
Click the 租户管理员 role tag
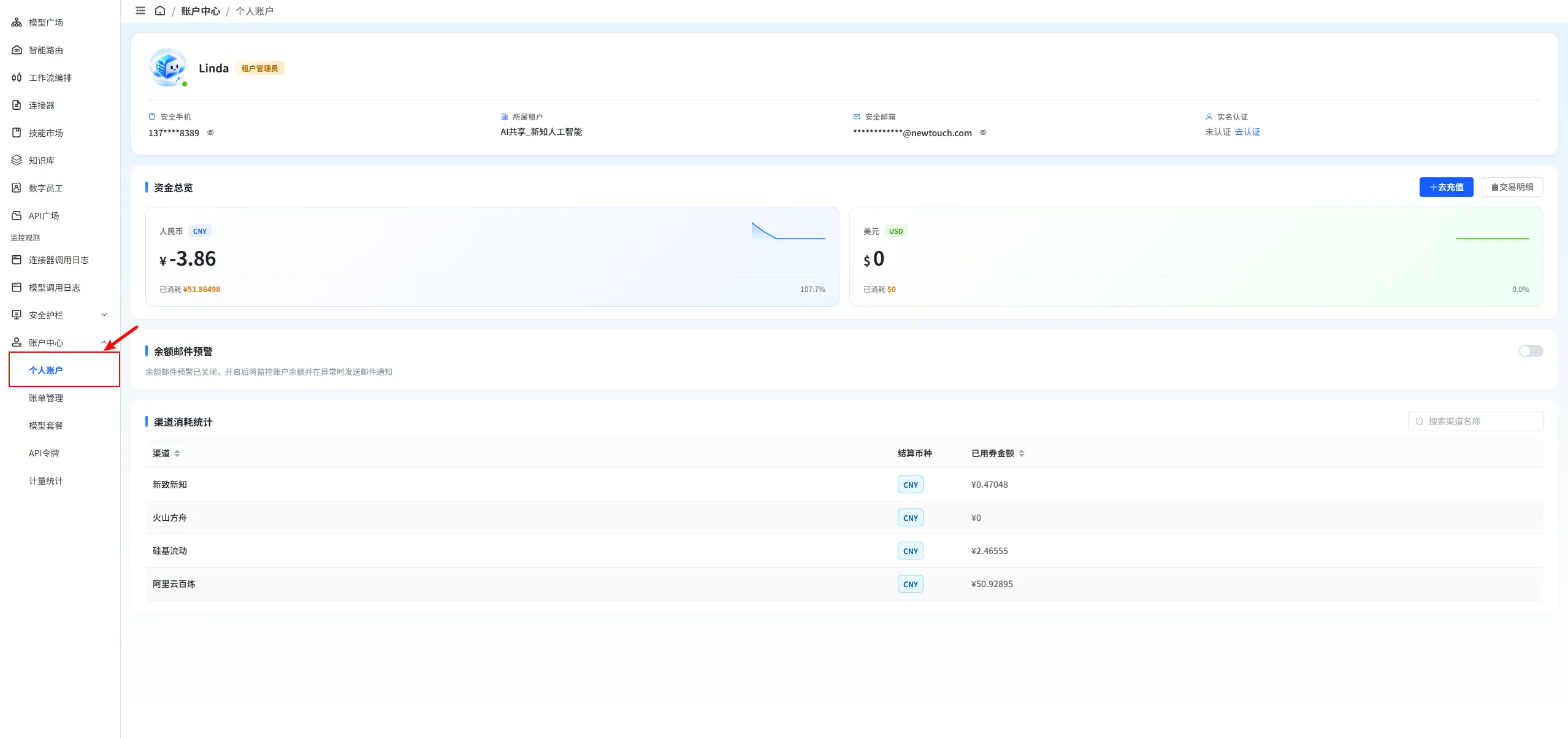(x=259, y=69)
